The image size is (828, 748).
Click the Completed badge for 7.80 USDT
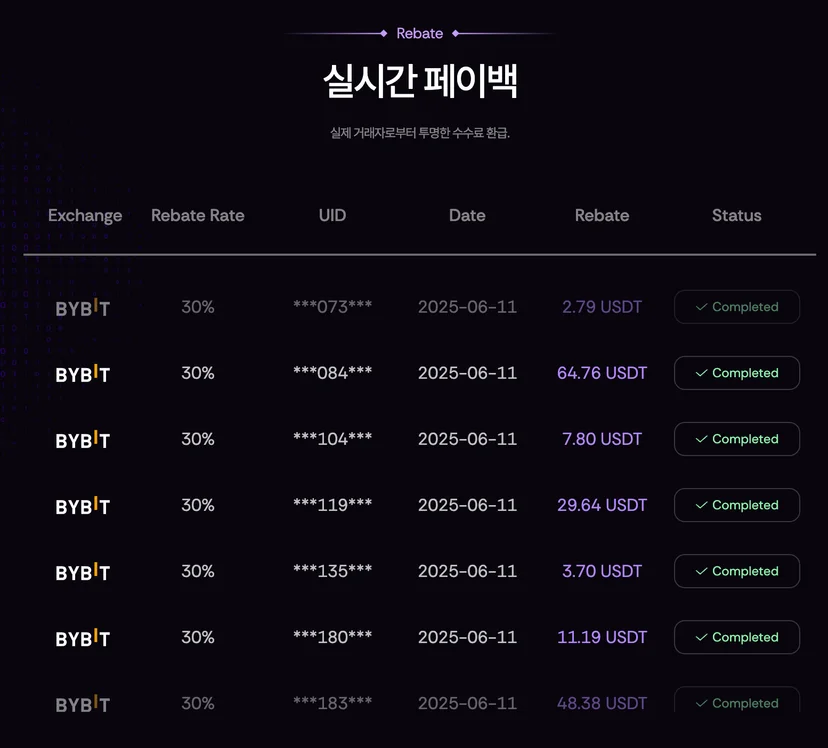(737, 439)
